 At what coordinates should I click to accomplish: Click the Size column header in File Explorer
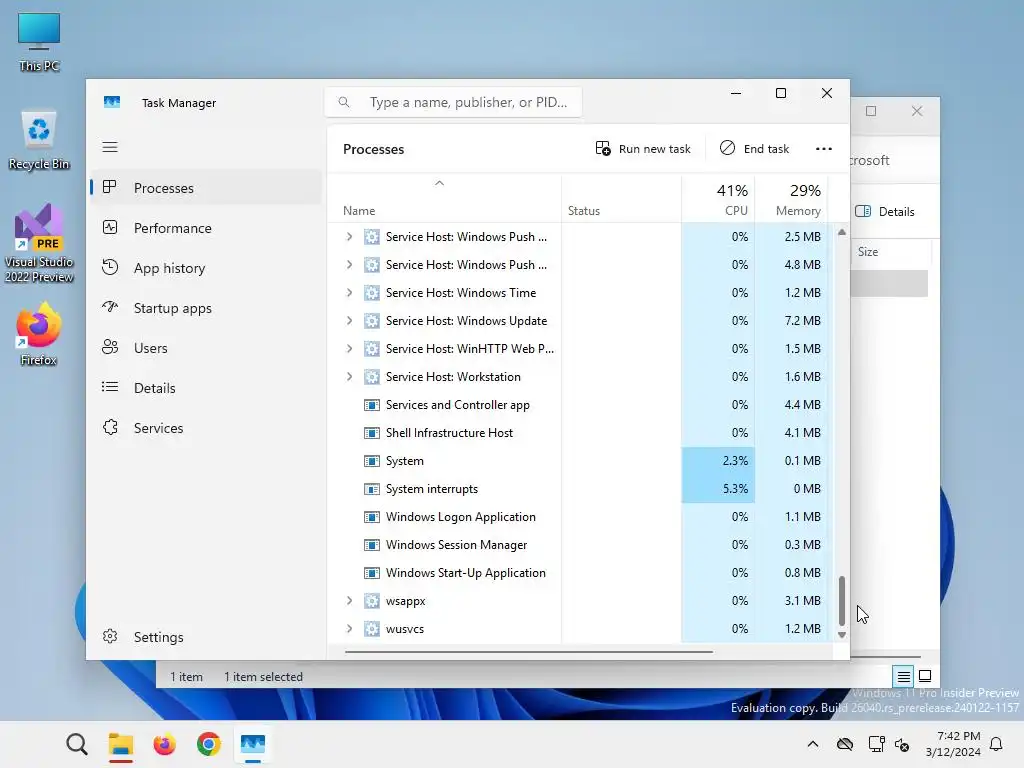coord(868,251)
